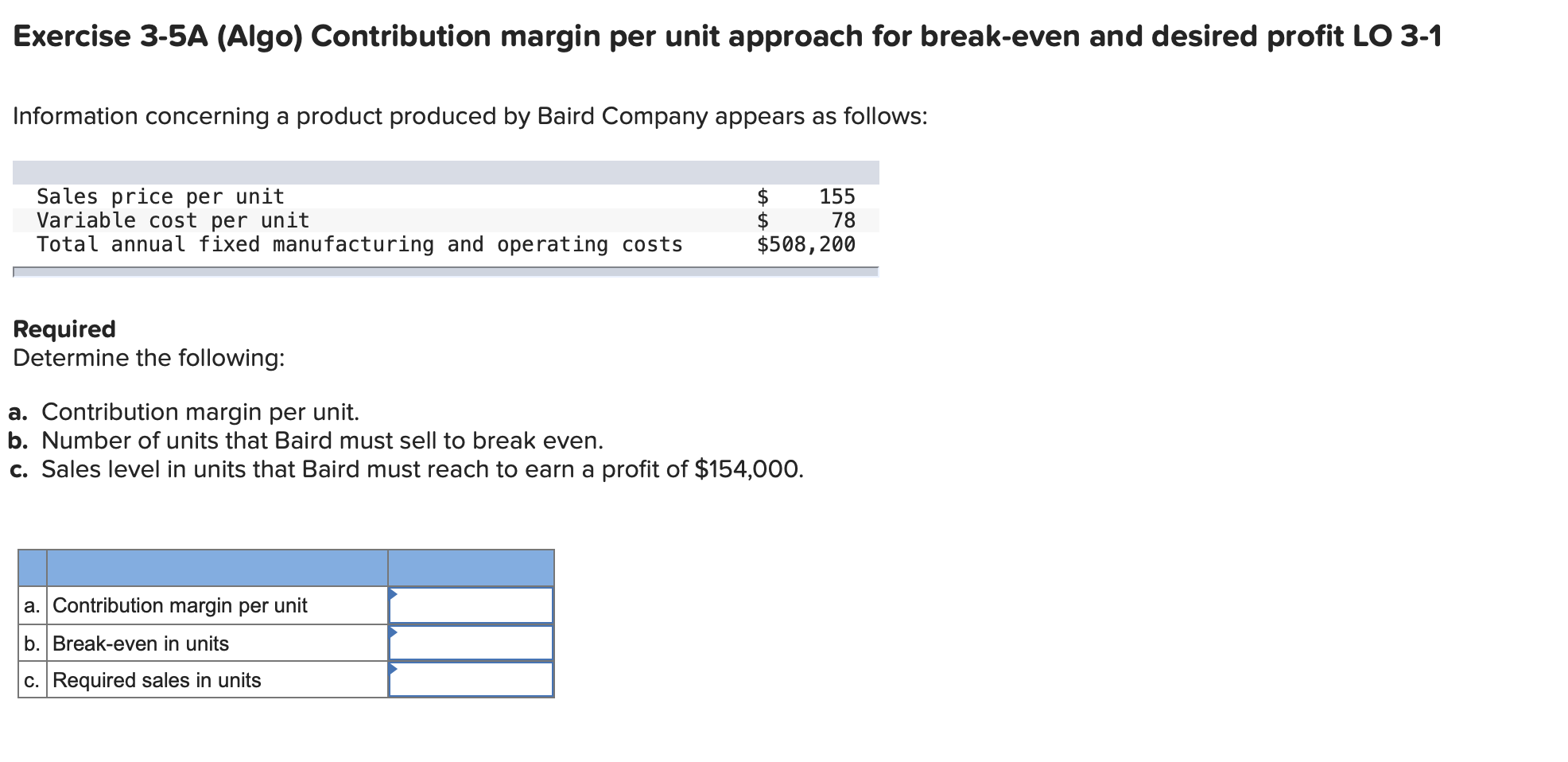Click the cell labeled a in the table

pyautogui.click(x=32, y=605)
